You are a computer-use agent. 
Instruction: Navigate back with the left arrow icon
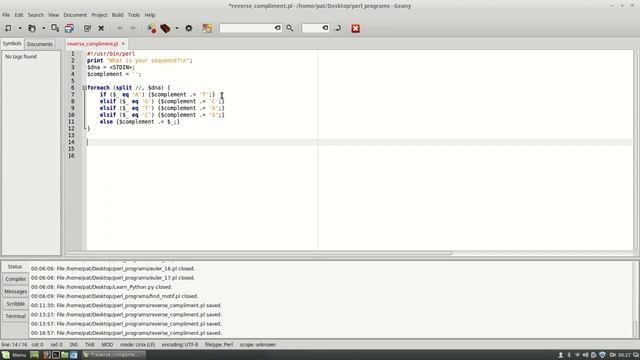120,28
